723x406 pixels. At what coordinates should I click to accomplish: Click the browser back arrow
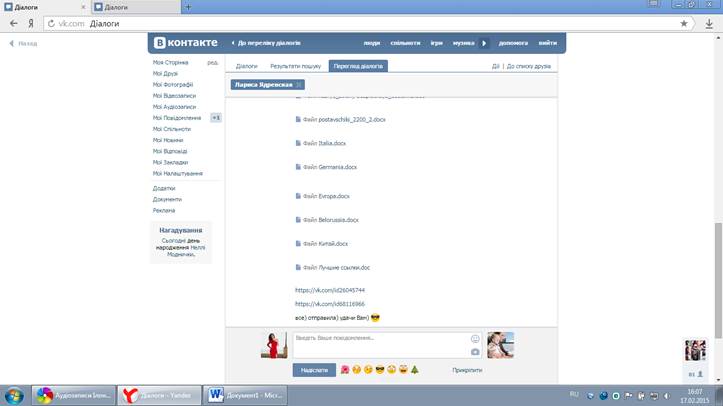coord(14,24)
